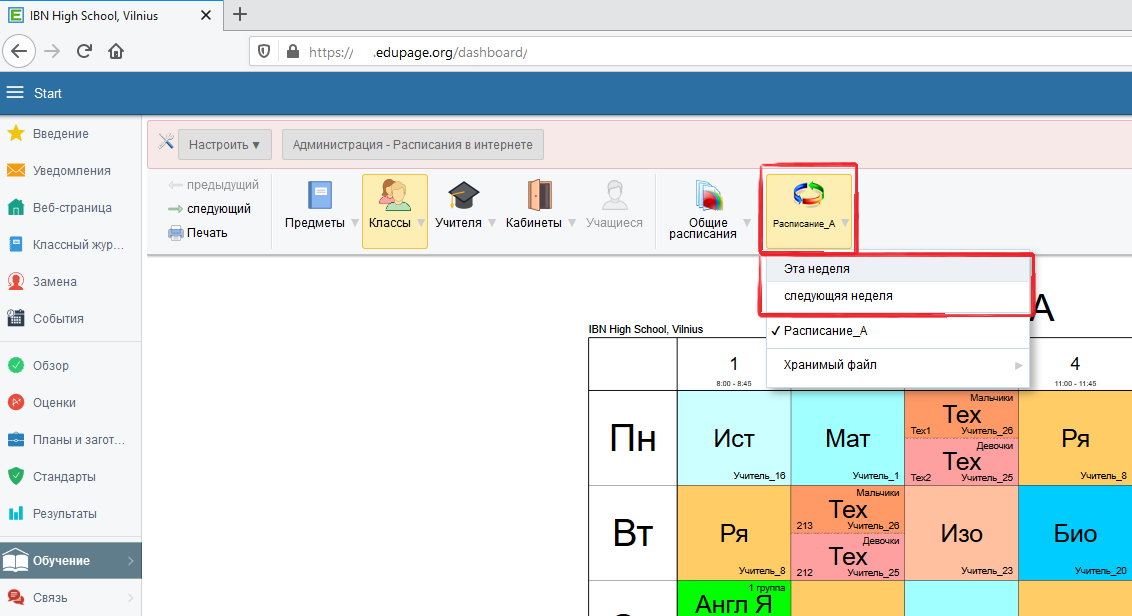The height and width of the screenshot is (616, 1132).
Task: Select the Классы people icon
Action: tap(394, 196)
